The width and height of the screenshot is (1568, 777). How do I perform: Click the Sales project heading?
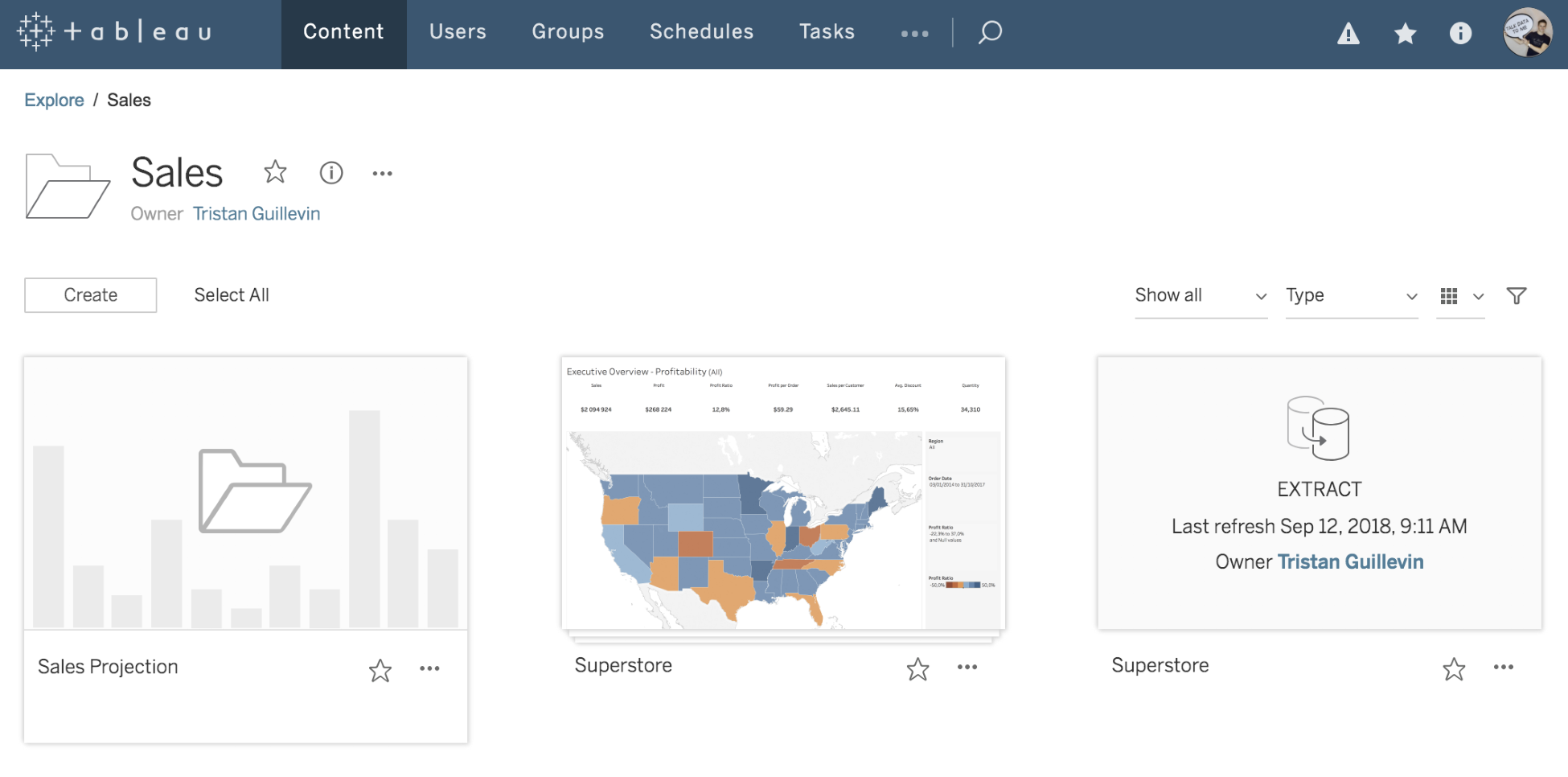coord(177,172)
